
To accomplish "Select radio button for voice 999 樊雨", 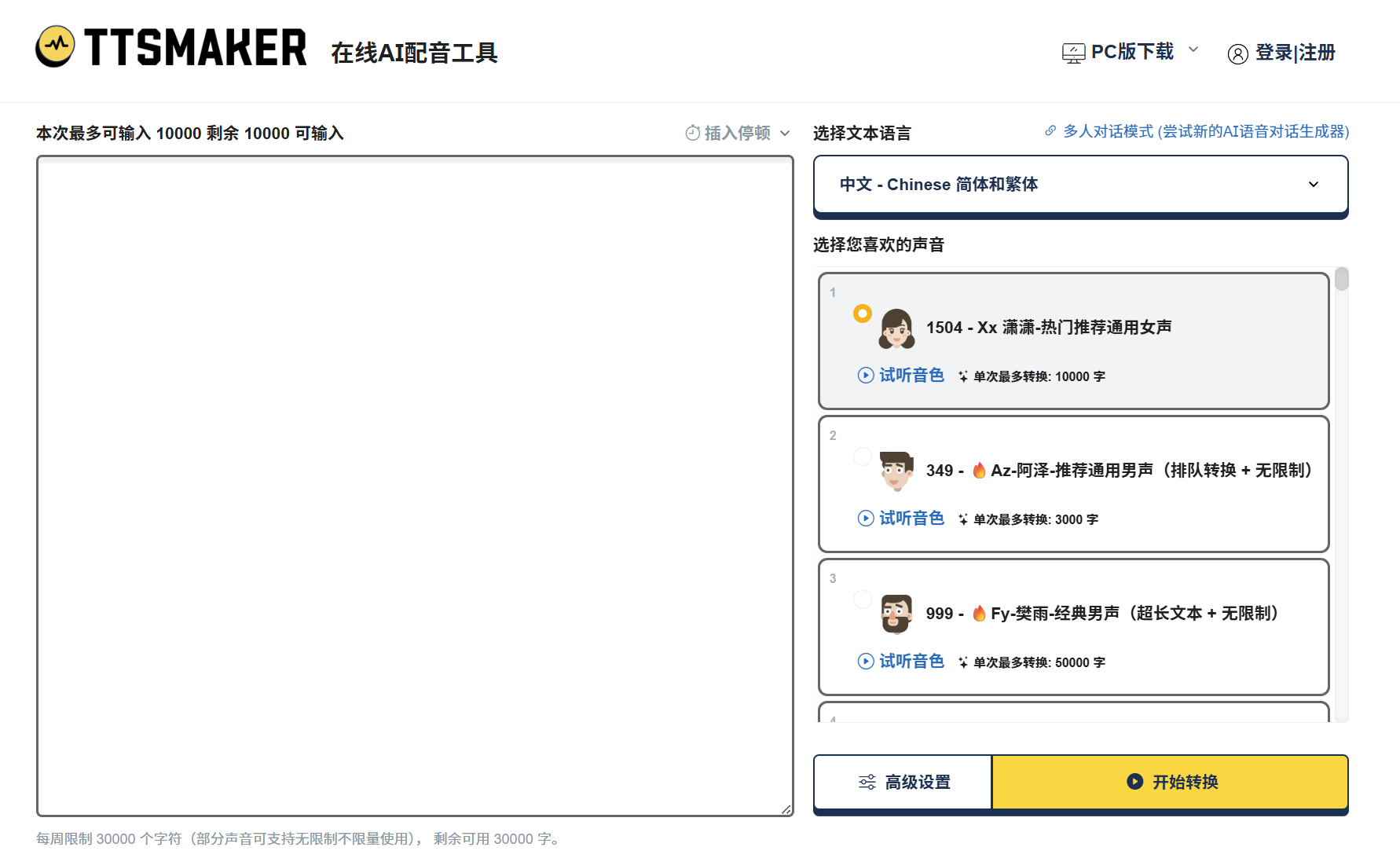I will pos(863,599).
